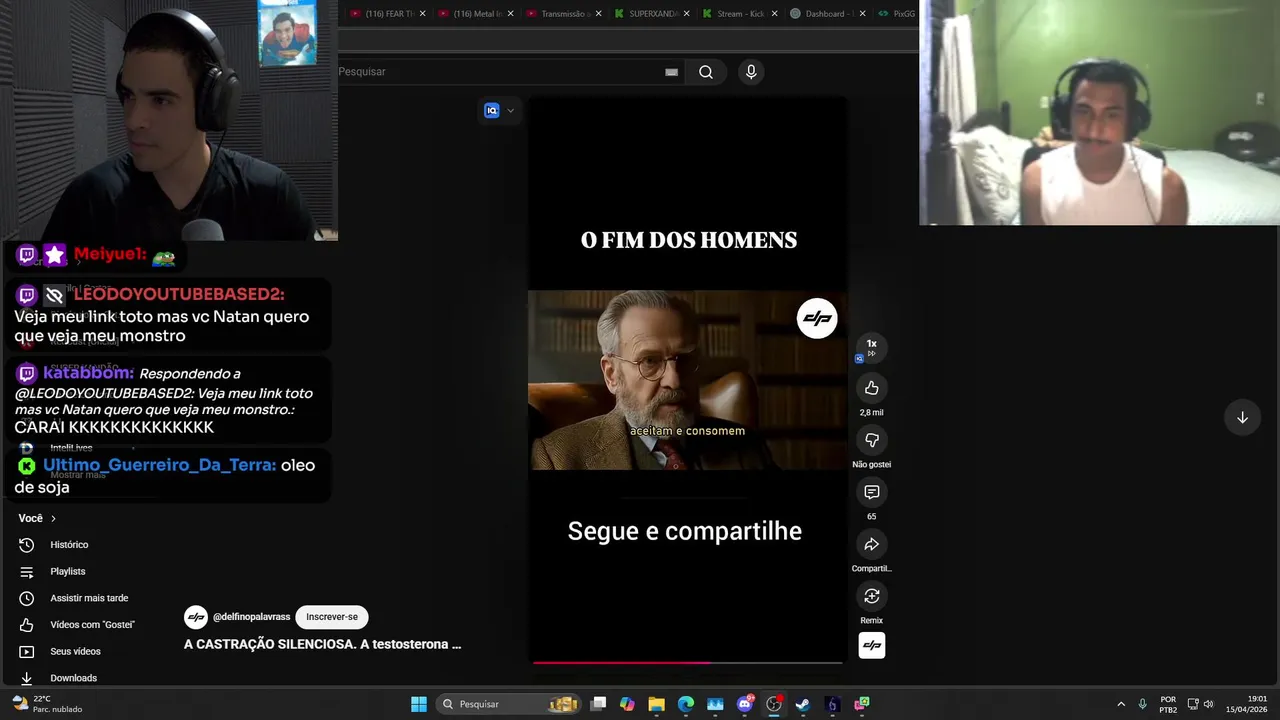Image resolution: width=1280 pixels, height=720 pixels.
Task: Open Discord from the taskbar
Action: pos(745,704)
